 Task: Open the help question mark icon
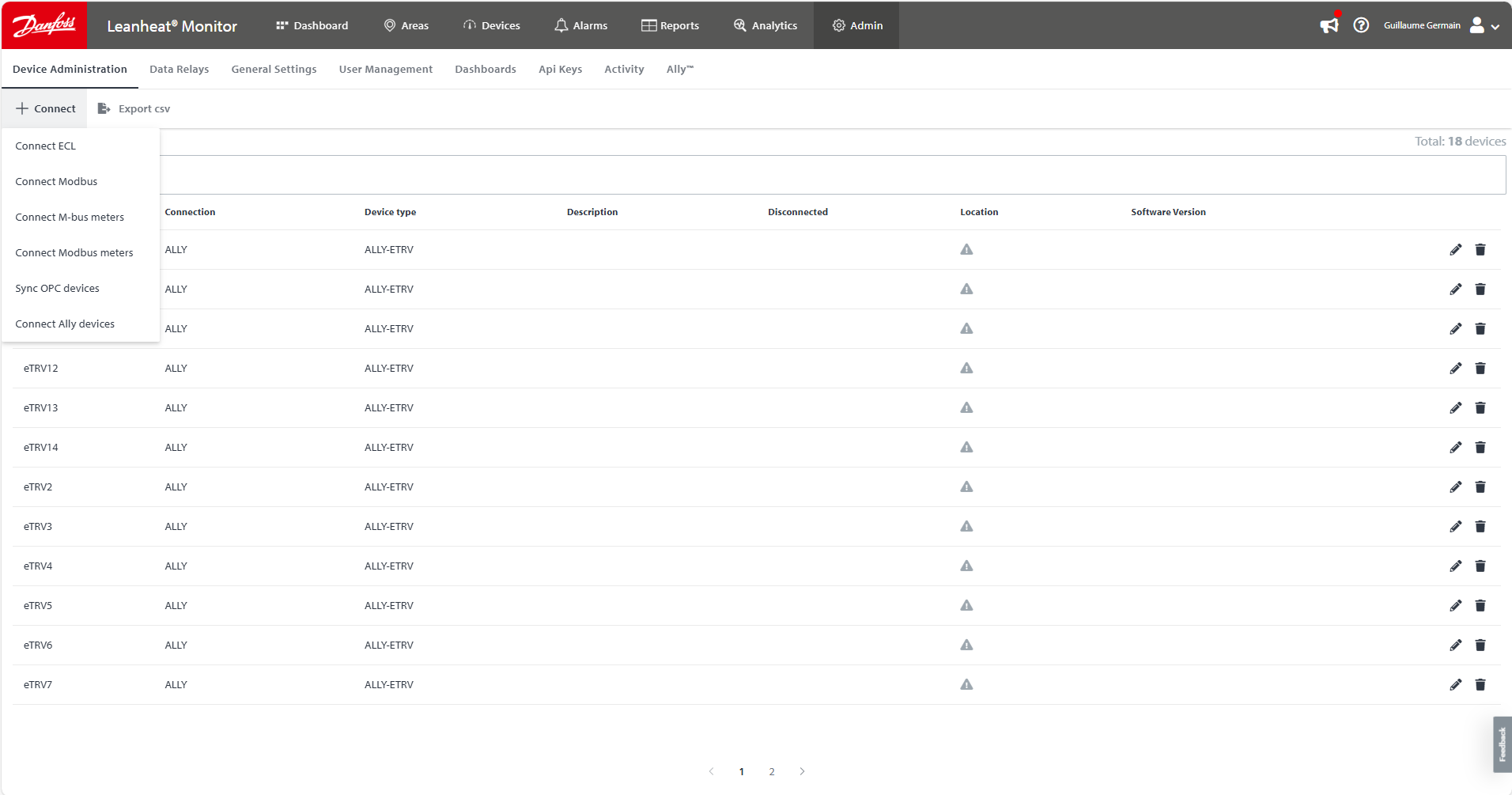(1361, 25)
